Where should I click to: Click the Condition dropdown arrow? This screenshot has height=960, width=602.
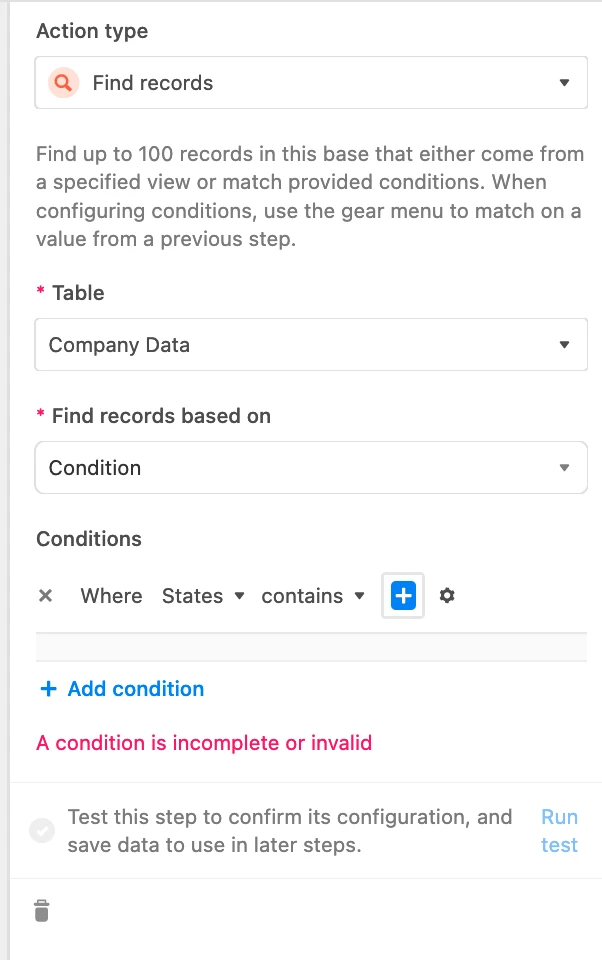click(x=565, y=468)
